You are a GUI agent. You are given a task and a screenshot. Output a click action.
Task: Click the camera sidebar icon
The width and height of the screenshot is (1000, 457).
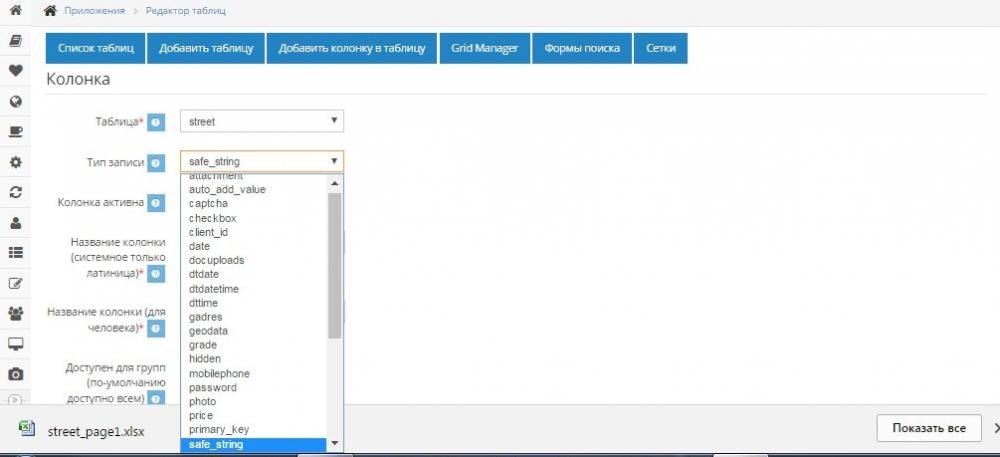coord(15,374)
